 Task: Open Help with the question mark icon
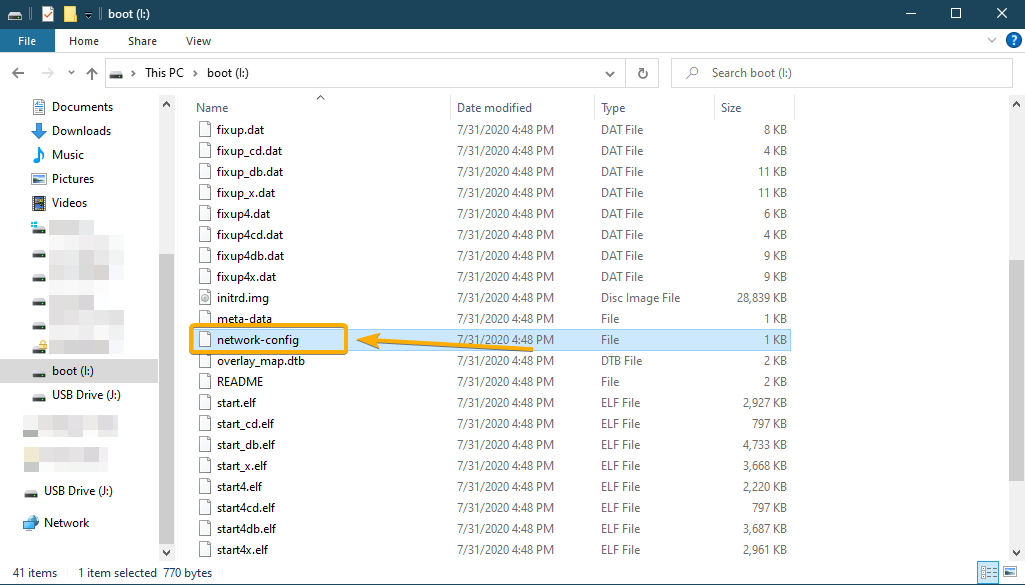point(1013,41)
